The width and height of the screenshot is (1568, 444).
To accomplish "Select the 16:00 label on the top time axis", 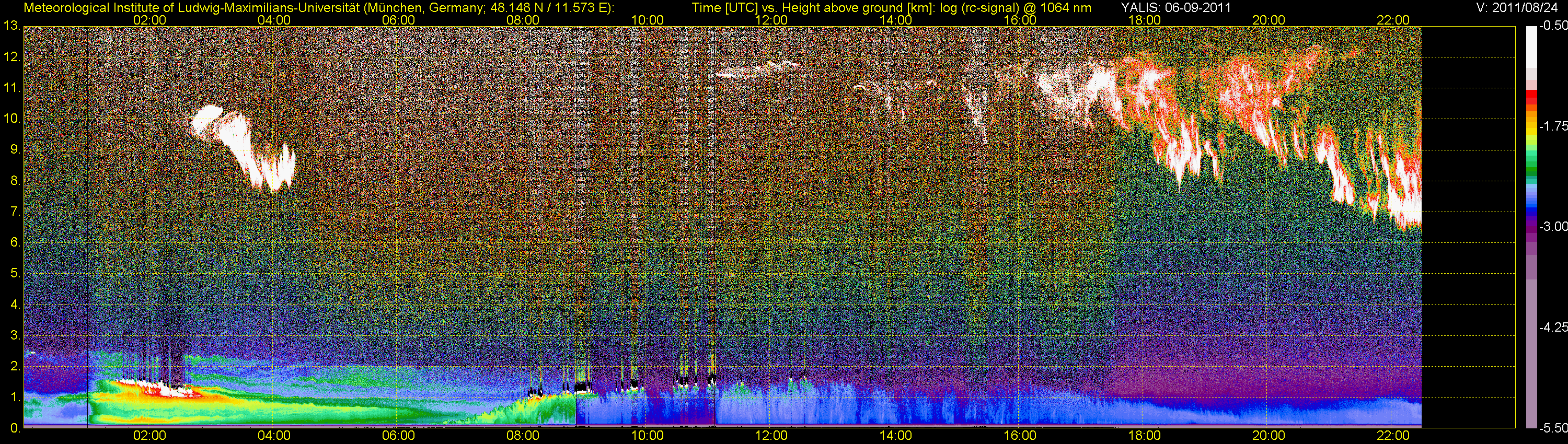I will (1020, 20).
